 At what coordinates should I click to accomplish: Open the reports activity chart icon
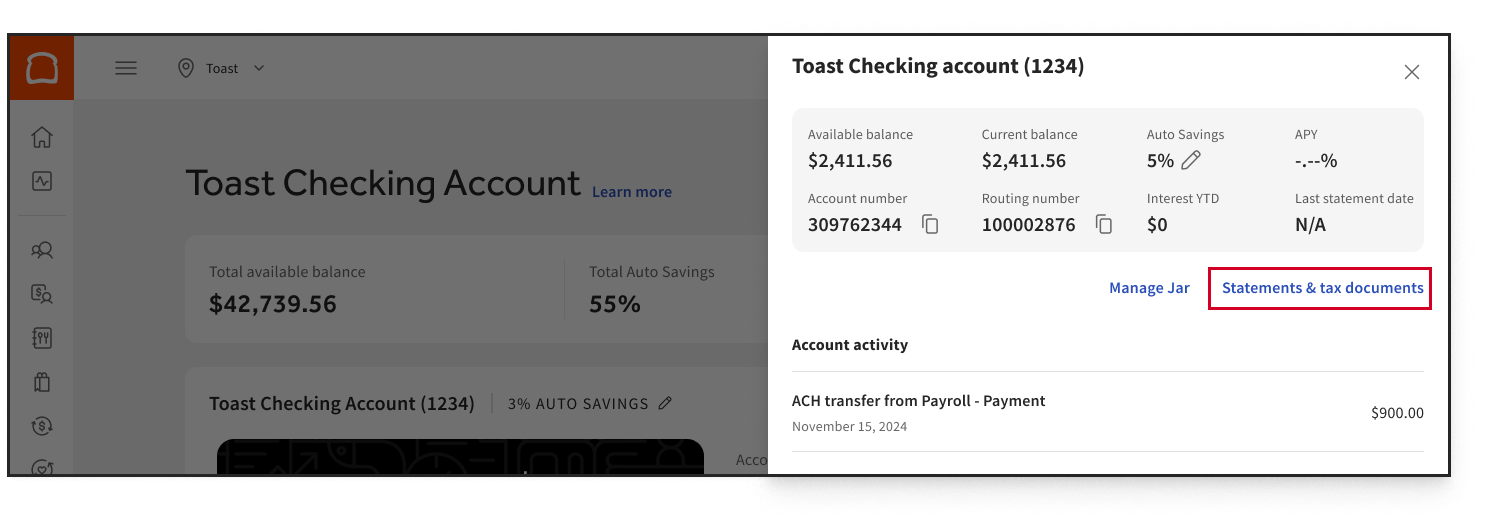[42, 181]
